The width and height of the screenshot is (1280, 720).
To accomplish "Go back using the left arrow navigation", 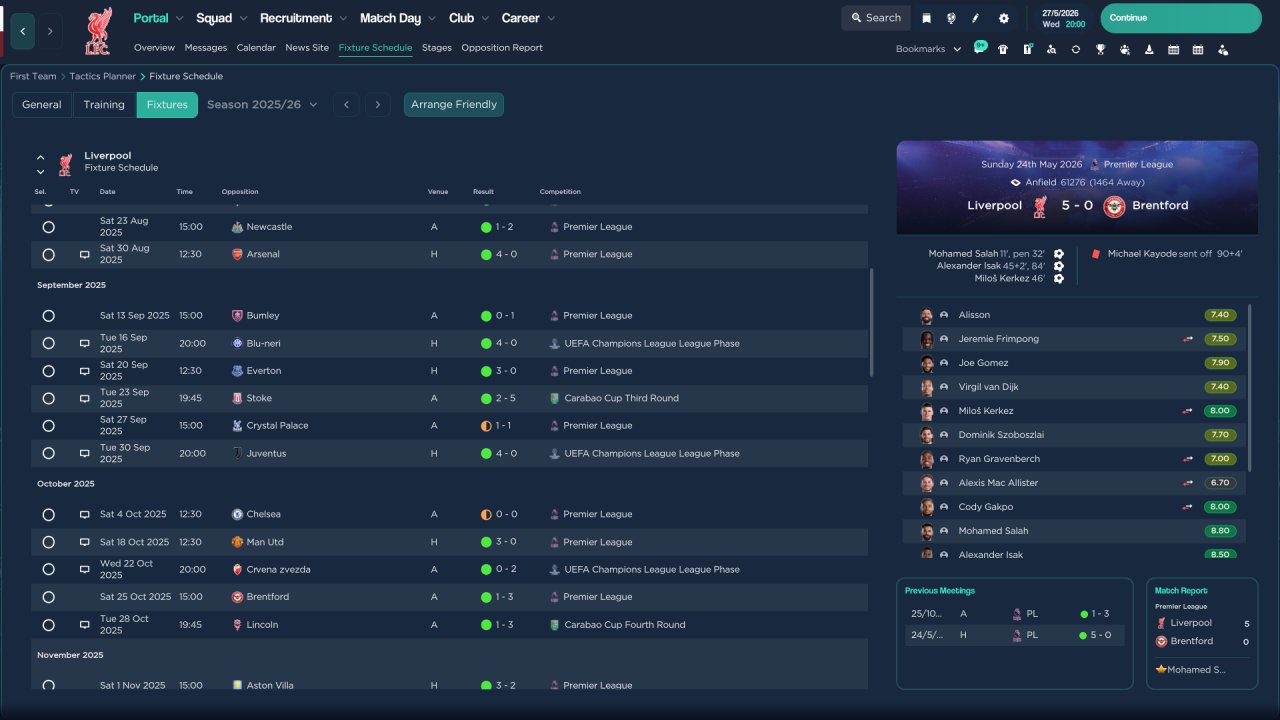I will click(23, 31).
